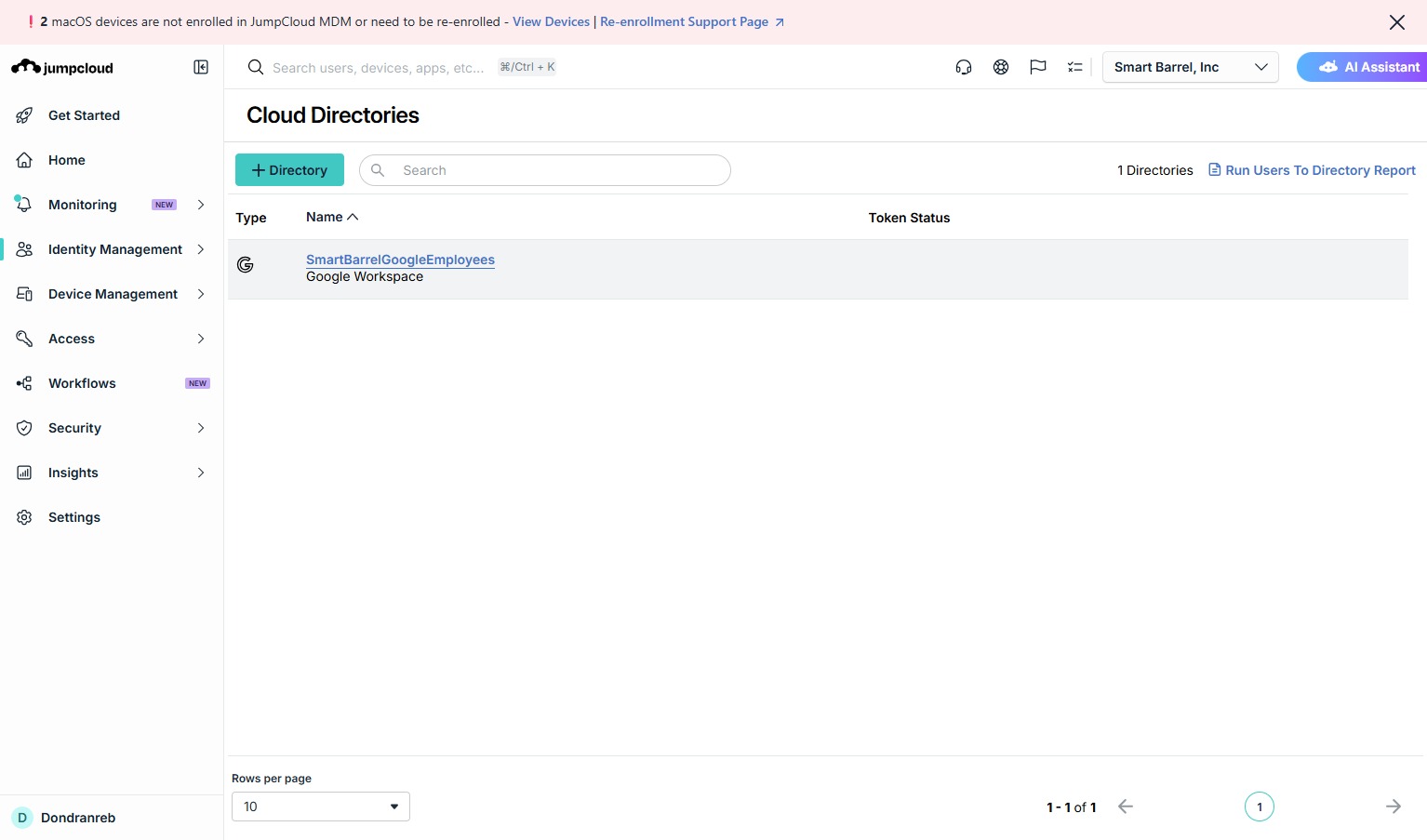This screenshot has width=1427, height=840.
Task: Open Get Started in sidebar
Action: pos(84,115)
